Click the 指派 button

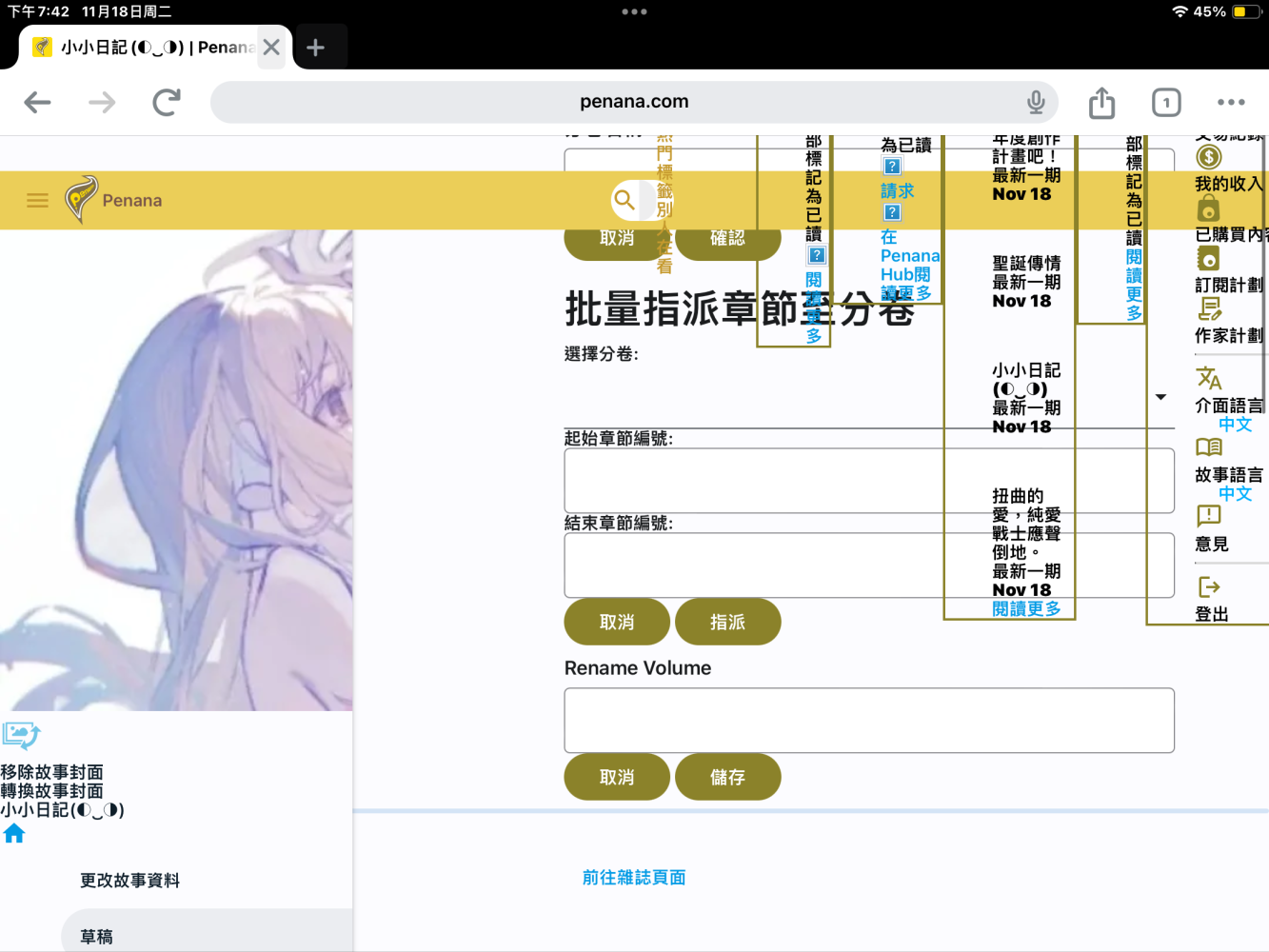point(728,622)
